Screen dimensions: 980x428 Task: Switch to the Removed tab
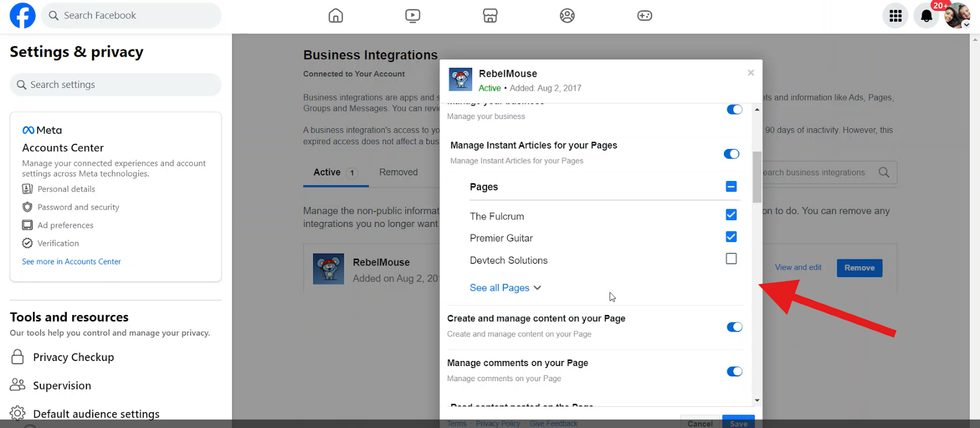tap(398, 172)
